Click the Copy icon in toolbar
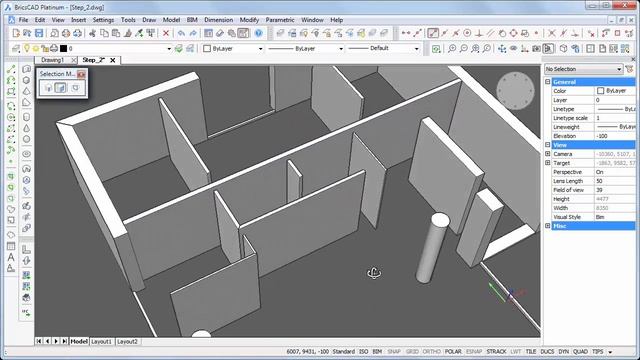Screen dimensions: 640x360 [x=104, y=33]
